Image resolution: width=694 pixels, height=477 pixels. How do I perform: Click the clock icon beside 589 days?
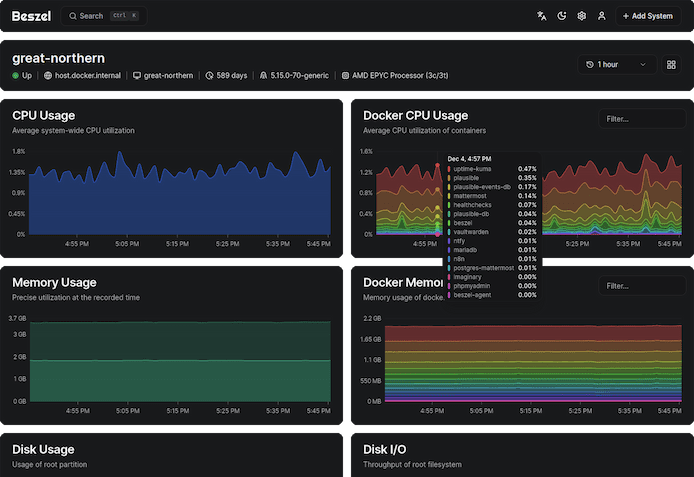[x=209, y=75]
